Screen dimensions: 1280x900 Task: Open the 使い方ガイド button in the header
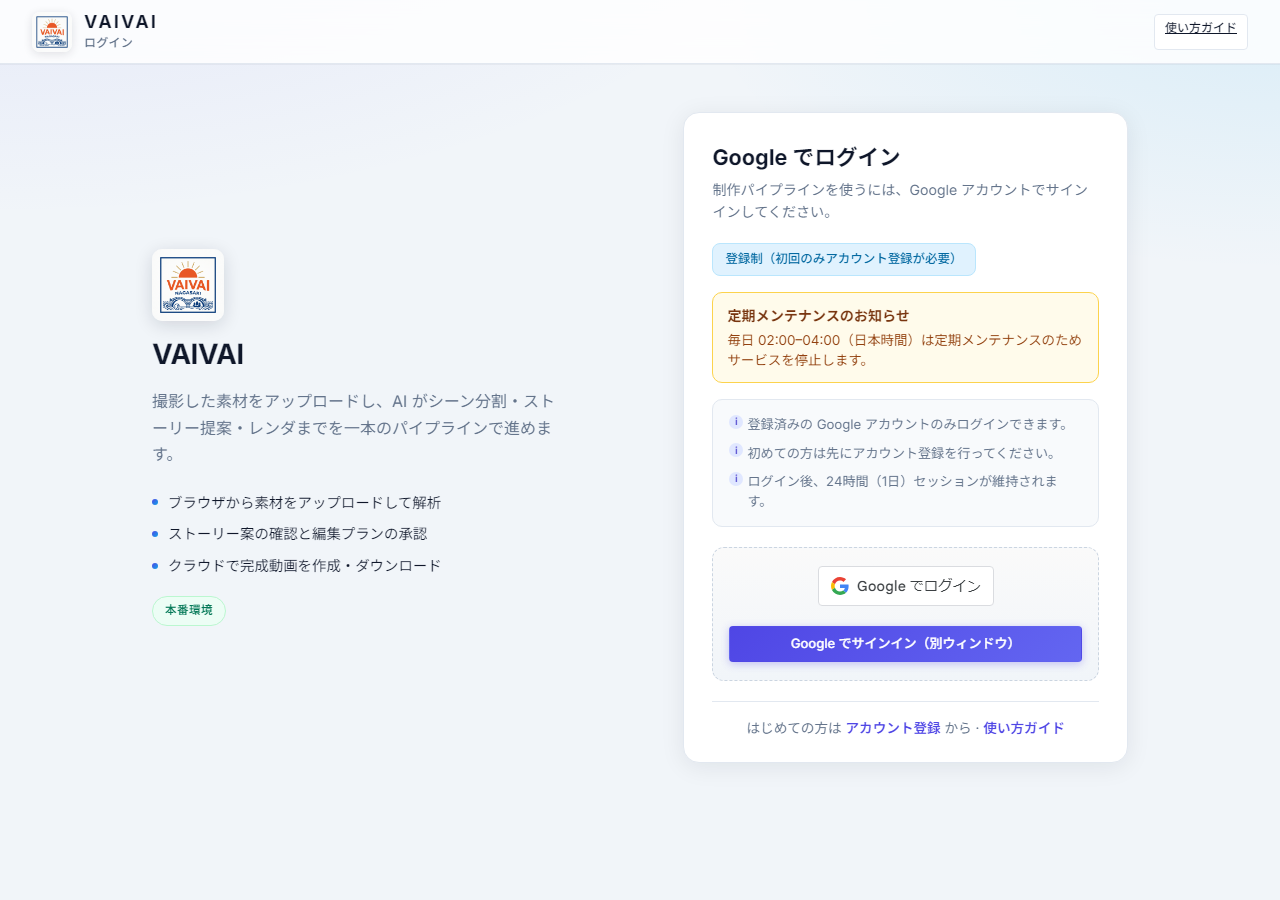pos(1201,32)
